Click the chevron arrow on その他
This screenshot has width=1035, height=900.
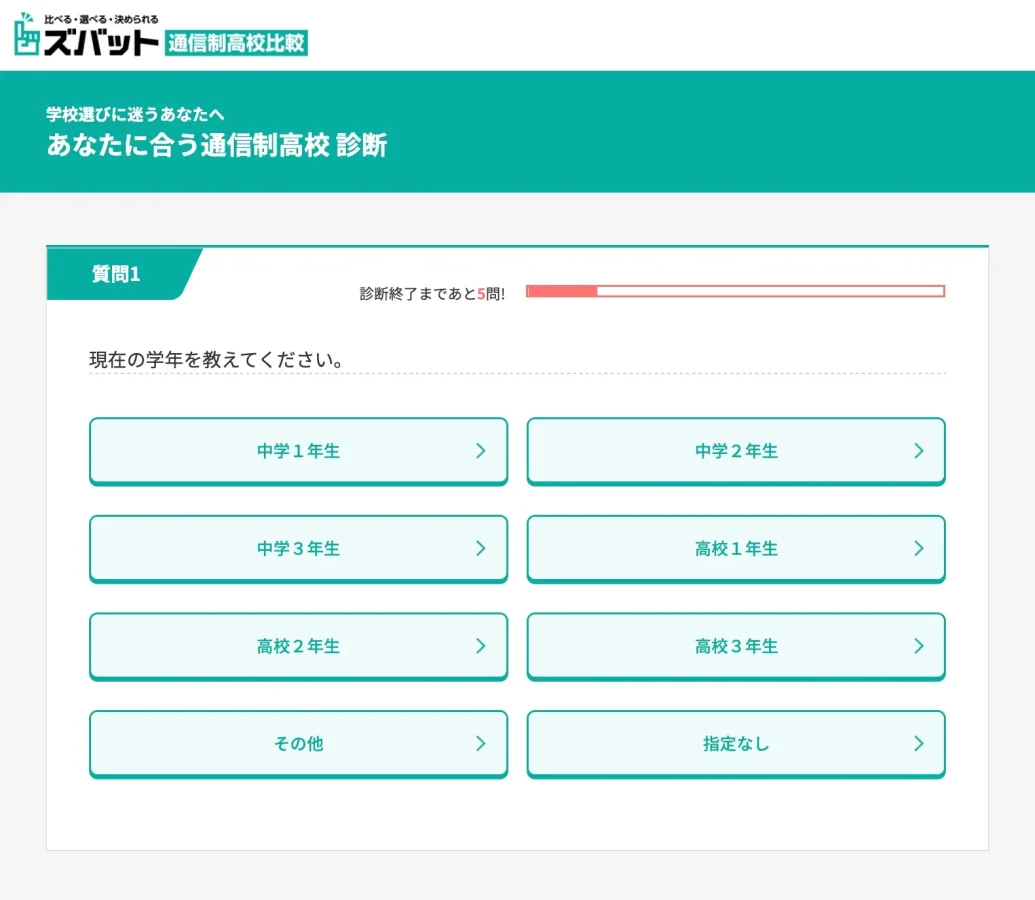click(481, 743)
